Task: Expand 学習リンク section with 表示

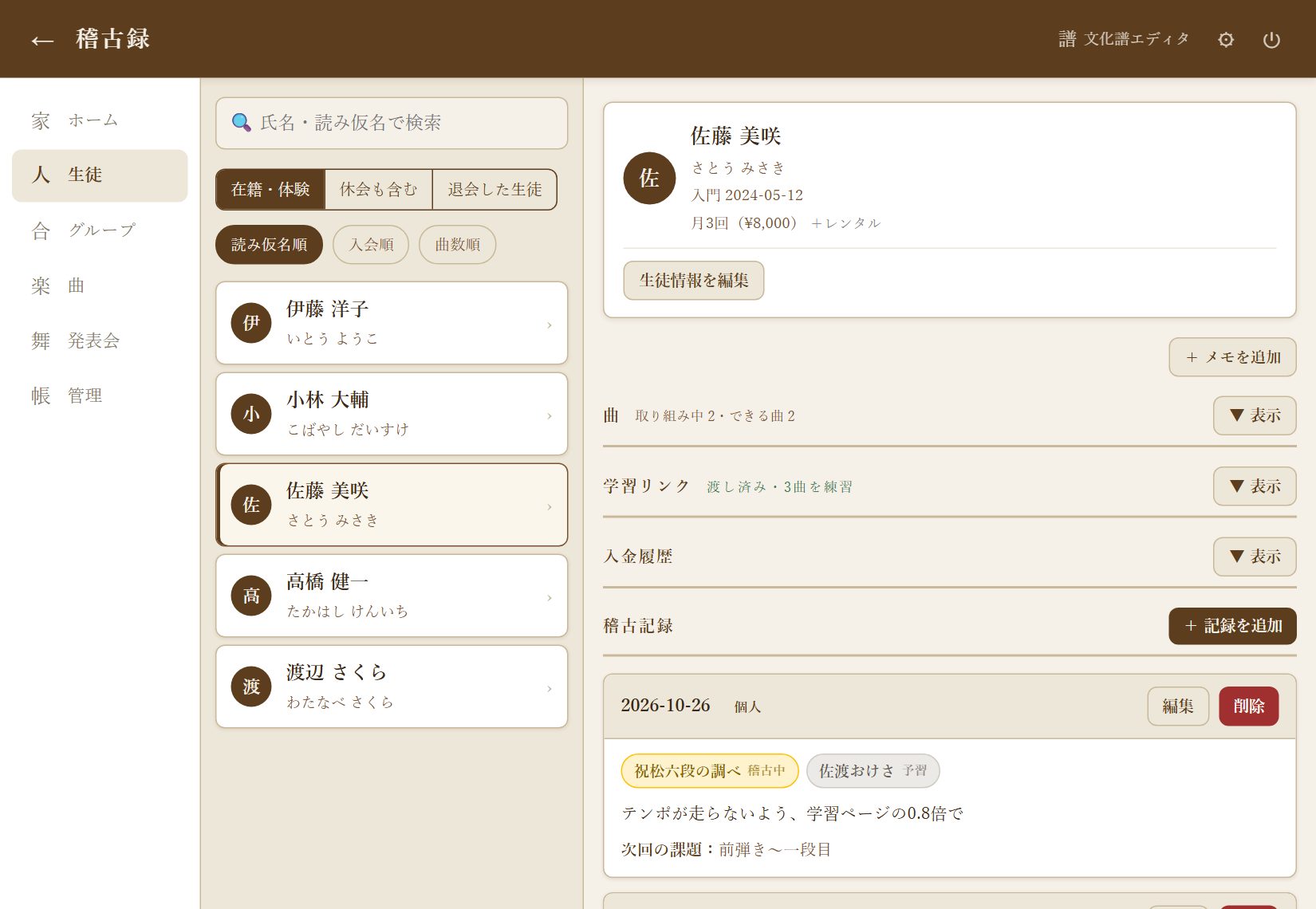Action: pyautogui.click(x=1255, y=486)
